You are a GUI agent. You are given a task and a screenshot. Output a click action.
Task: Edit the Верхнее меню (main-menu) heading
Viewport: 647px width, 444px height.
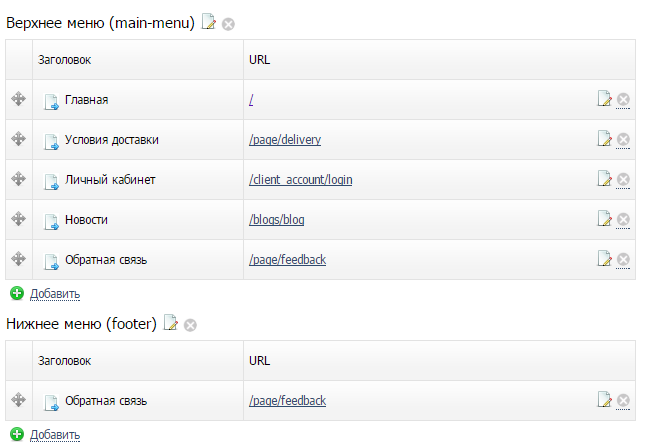[x=208, y=22]
